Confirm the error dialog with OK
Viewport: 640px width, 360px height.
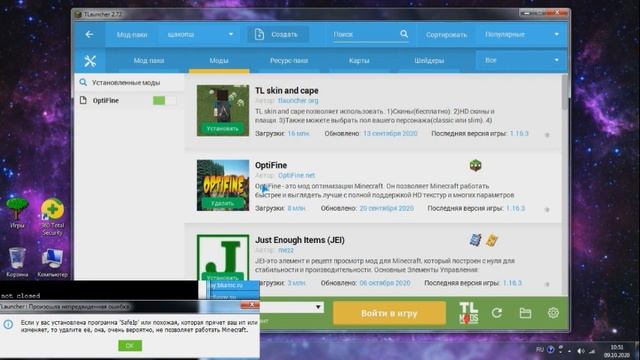(130, 346)
